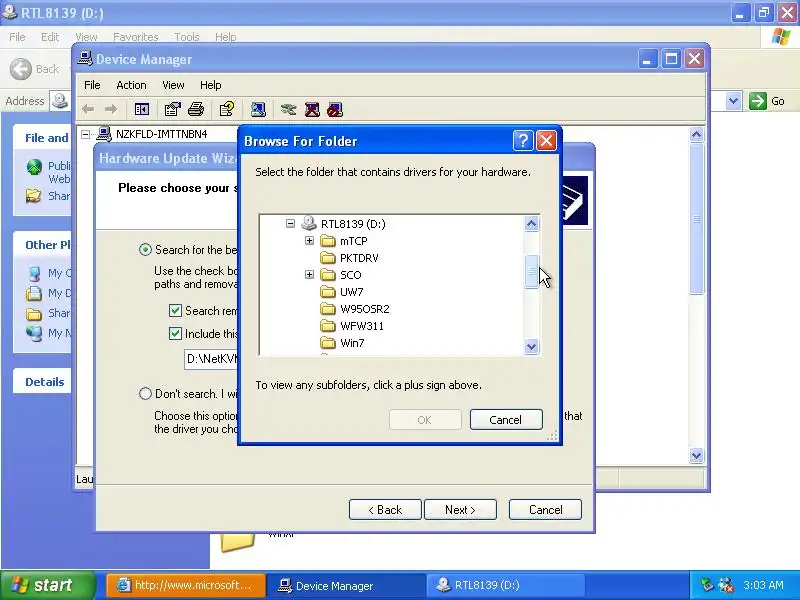This screenshot has height=600, width=800.
Task: Click the question mark help button in Browse For Folder
Action: pos(523,140)
